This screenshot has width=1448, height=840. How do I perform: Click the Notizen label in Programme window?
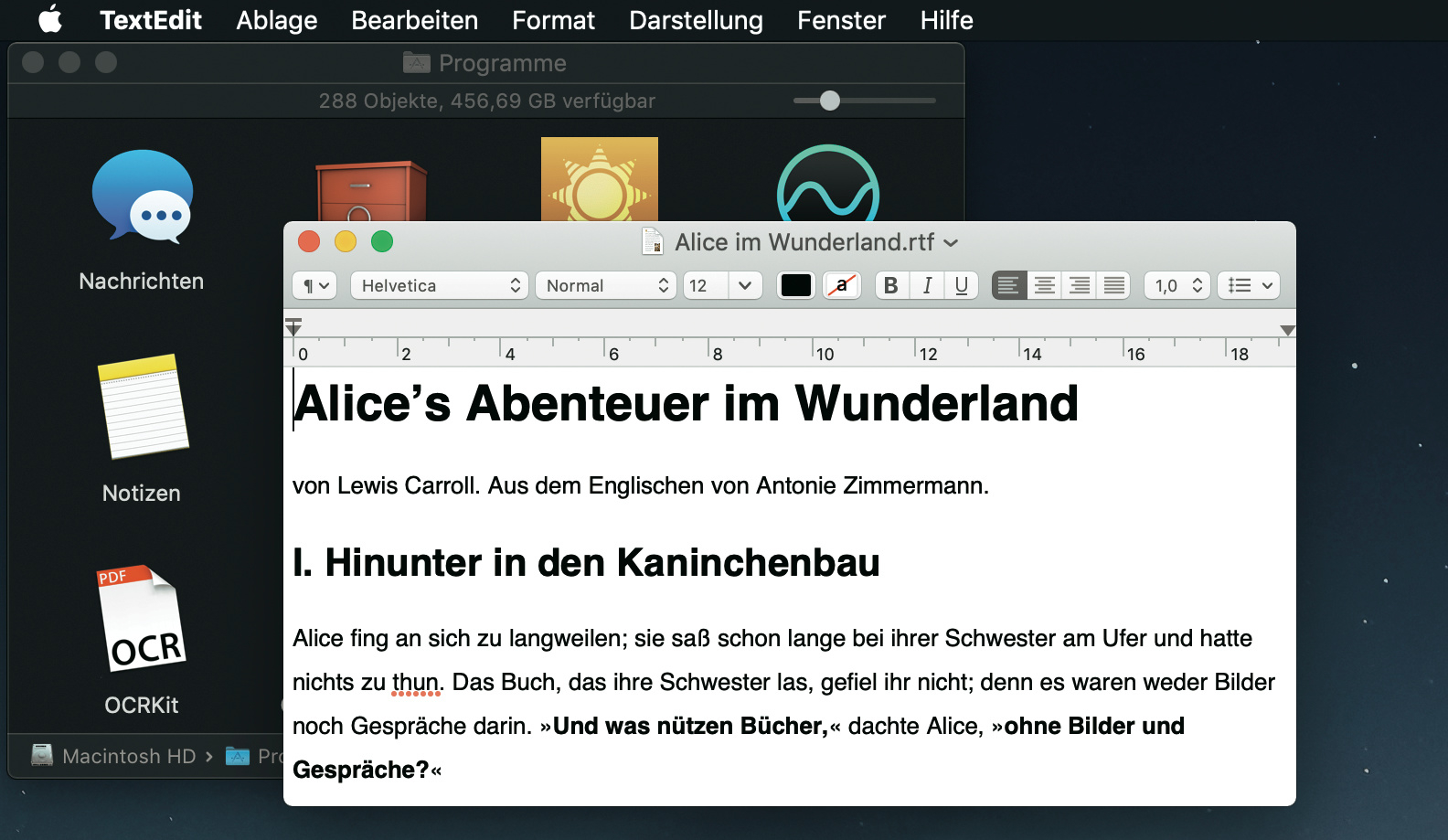[x=142, y=494]
